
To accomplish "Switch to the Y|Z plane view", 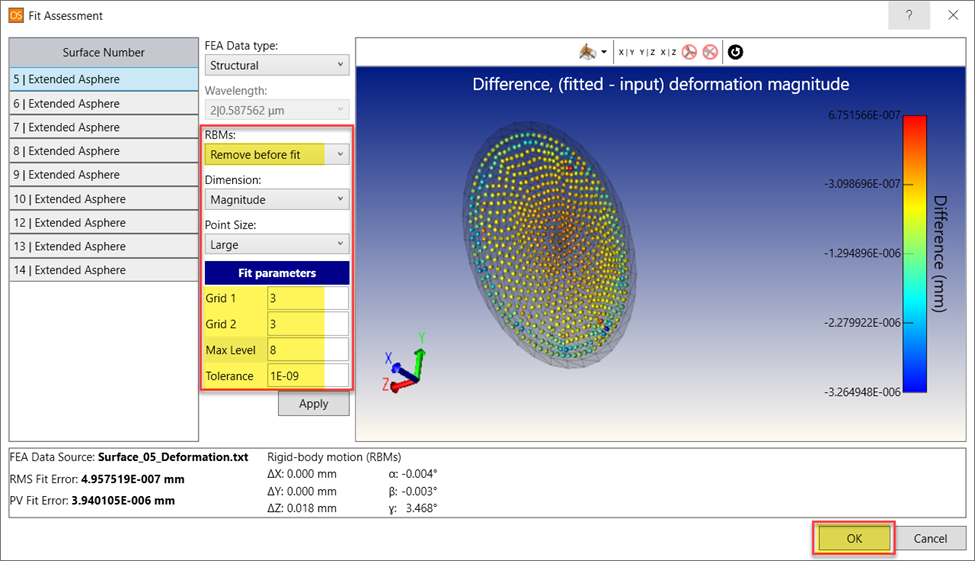I will point(647,52).
